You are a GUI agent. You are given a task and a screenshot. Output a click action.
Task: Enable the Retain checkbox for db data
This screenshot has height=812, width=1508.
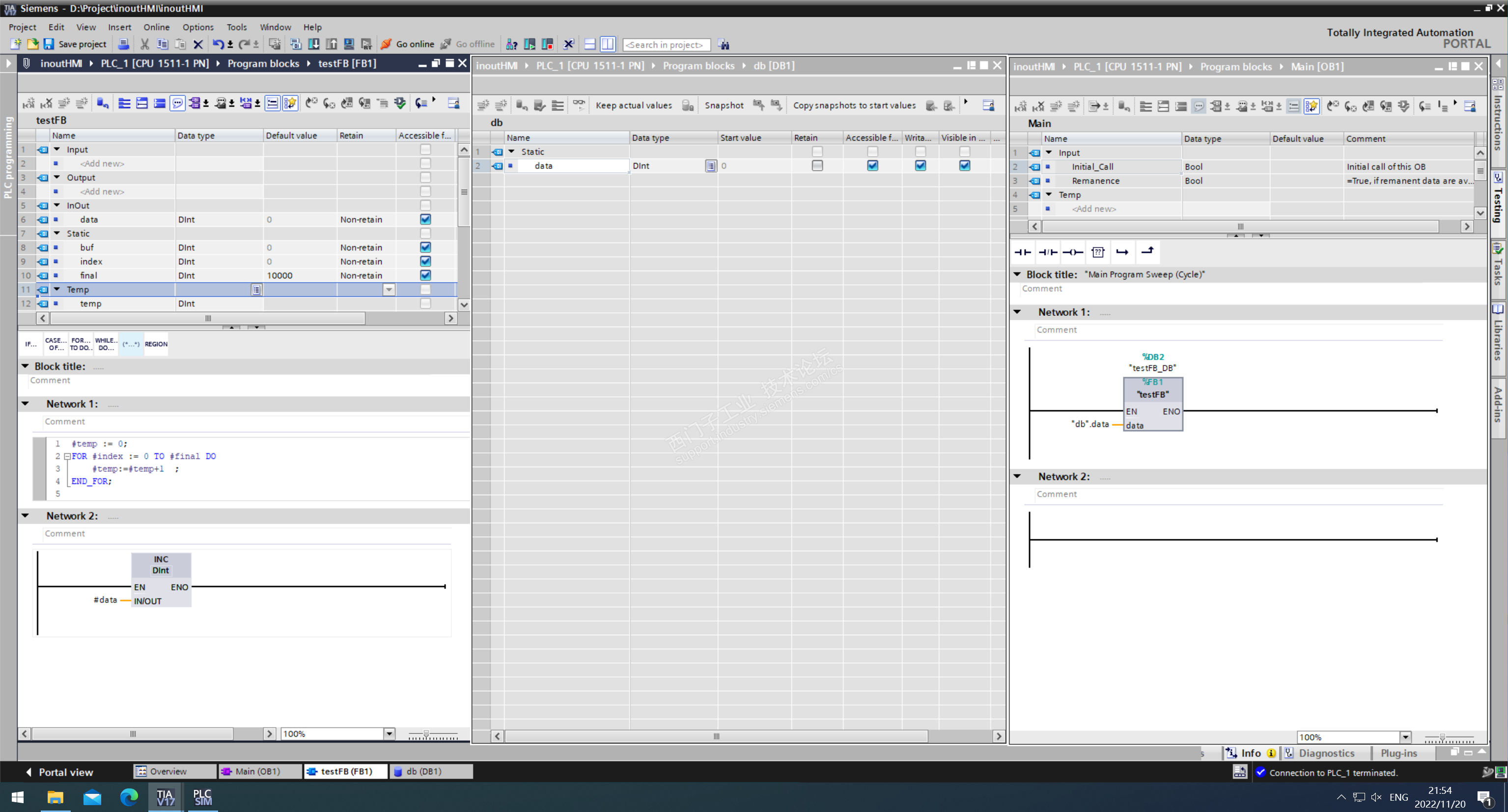coord(817,166)
